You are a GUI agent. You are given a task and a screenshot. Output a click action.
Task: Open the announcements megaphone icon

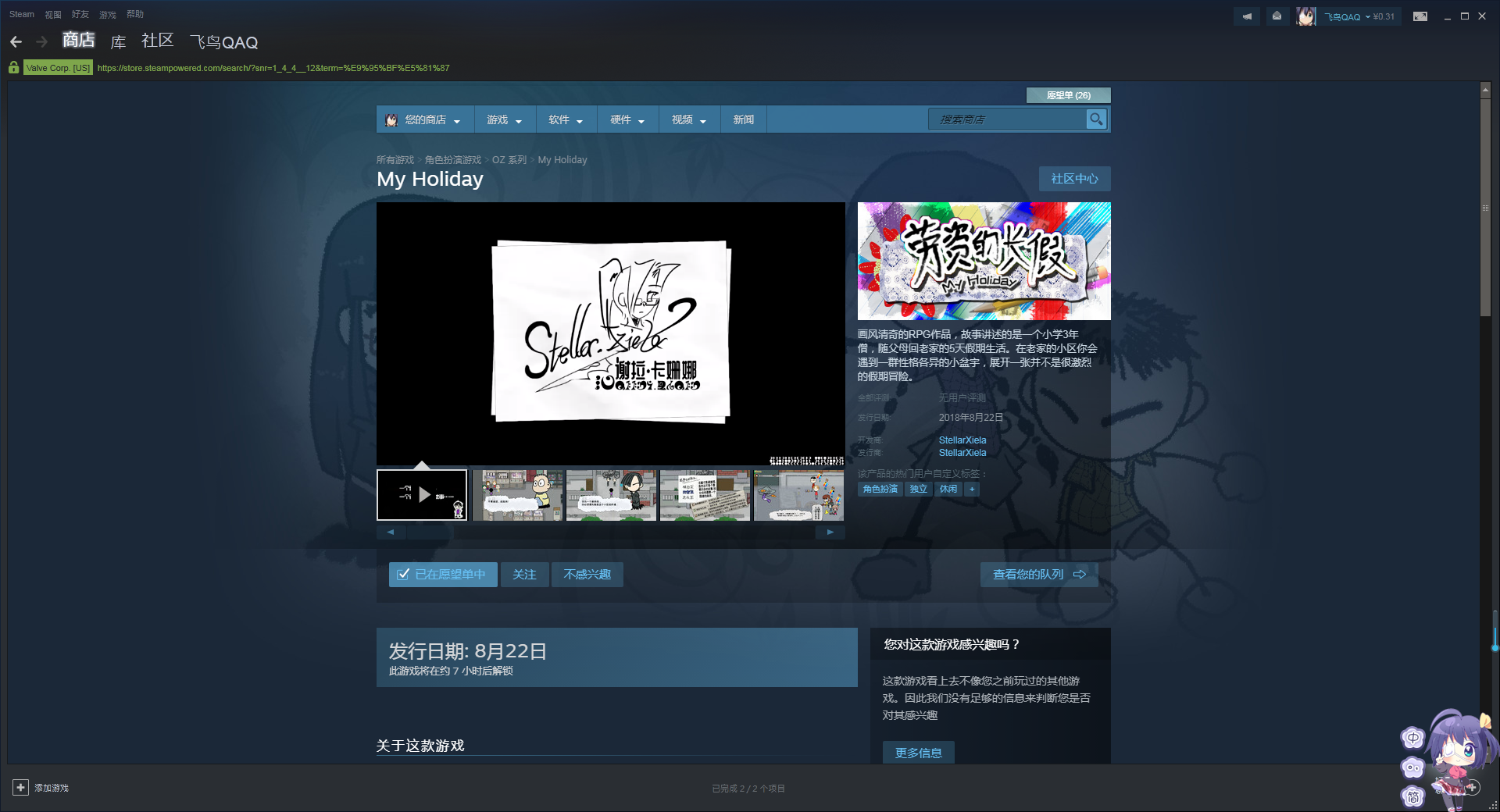[1247, 16]
